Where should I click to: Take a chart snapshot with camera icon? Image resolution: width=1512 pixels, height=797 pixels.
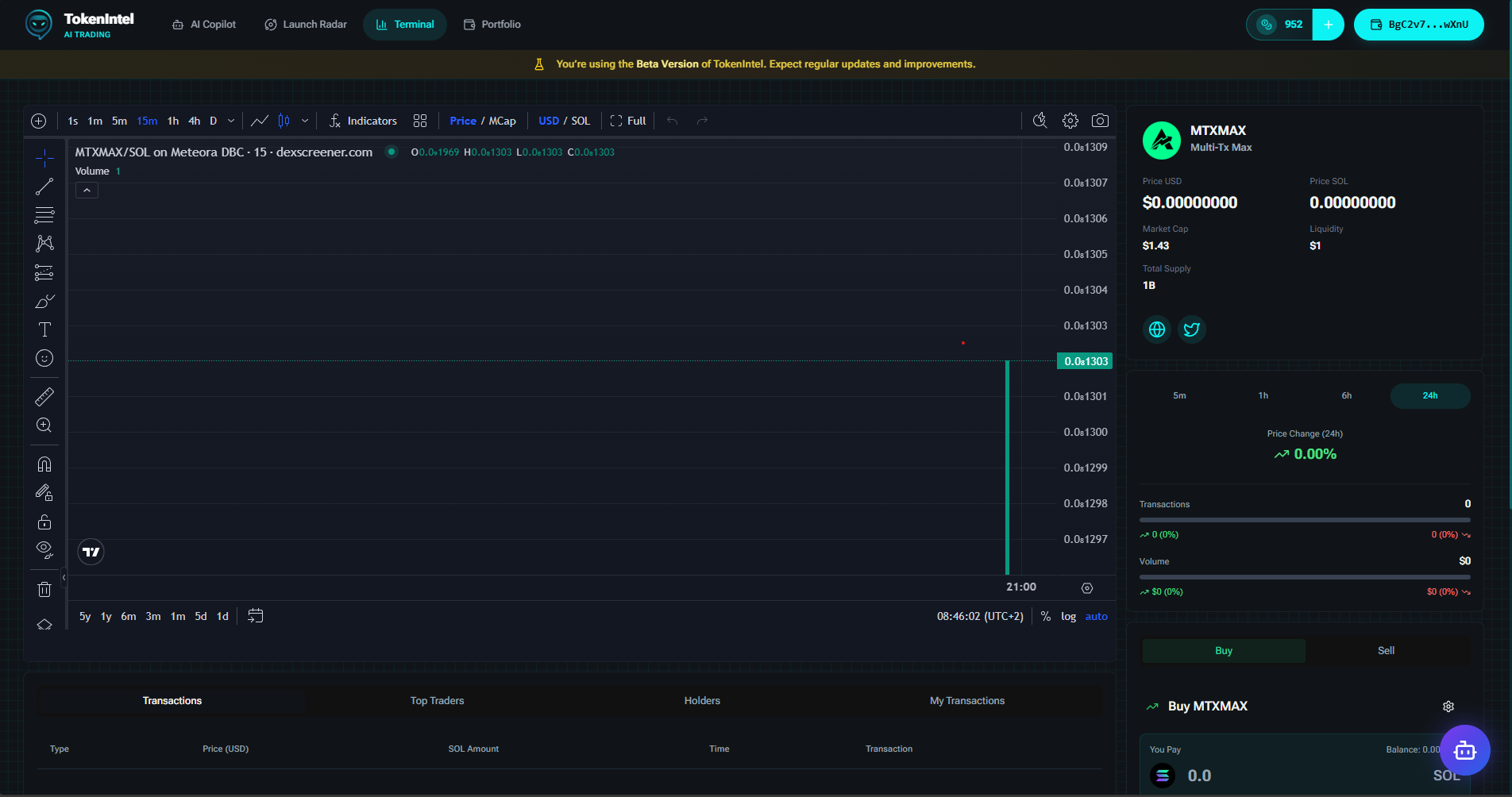[x=1100, y=121]
